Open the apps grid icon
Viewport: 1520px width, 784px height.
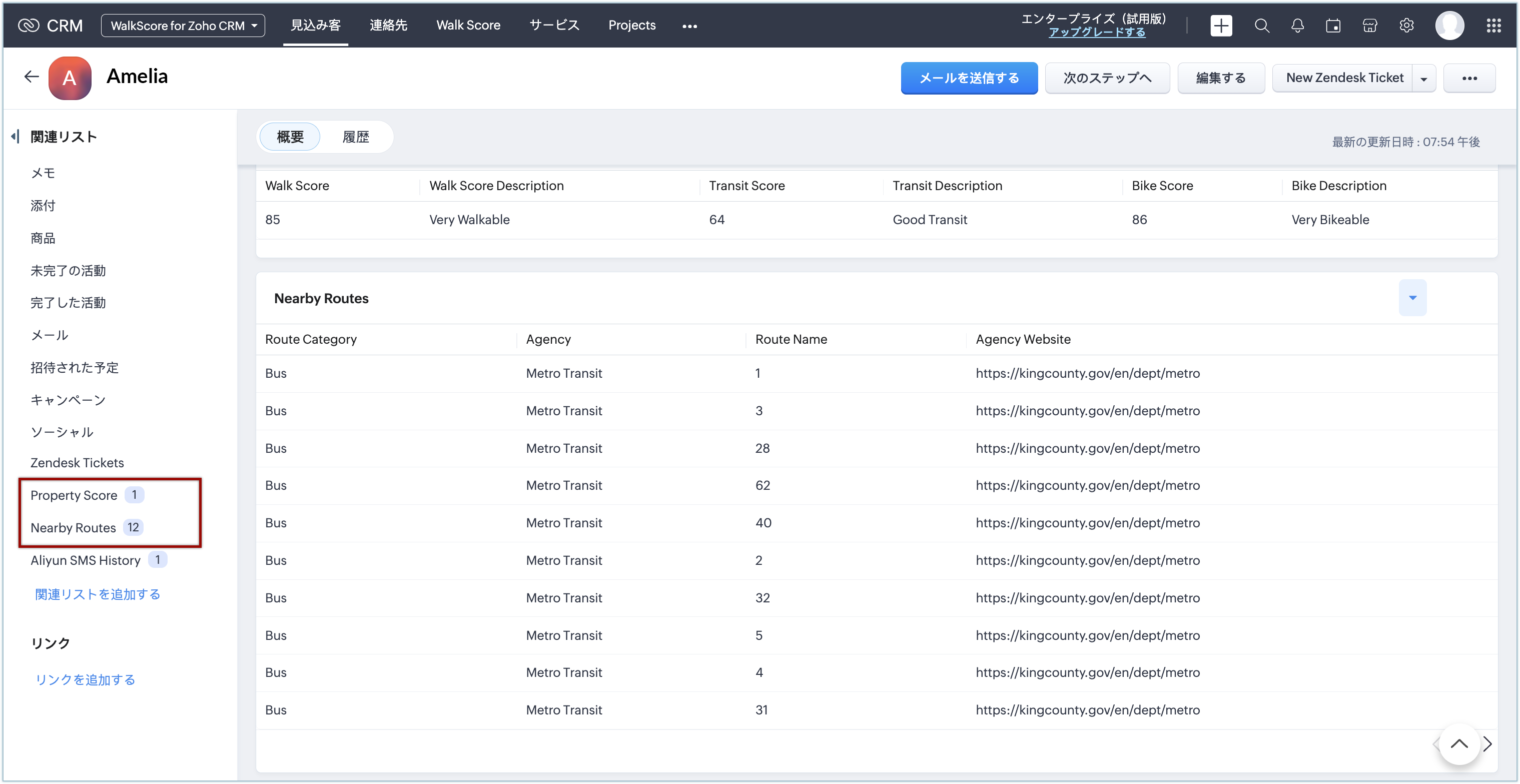pyautogui.click(x=1493, y=26)
